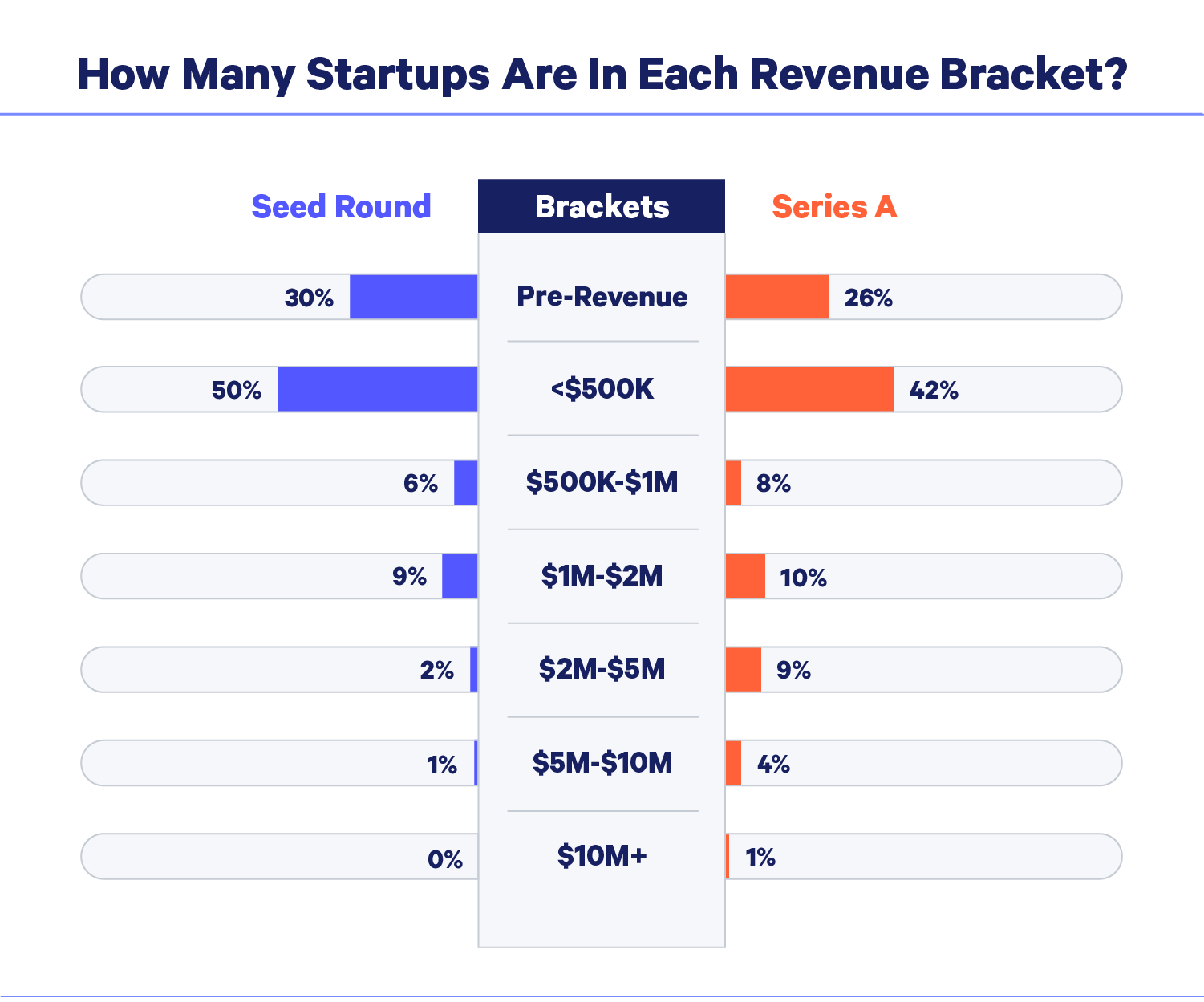The height and width of the screenshot is (1002, 1204).
Task: Click the blue 9% Seed Round bar
Action: (460, 576)
